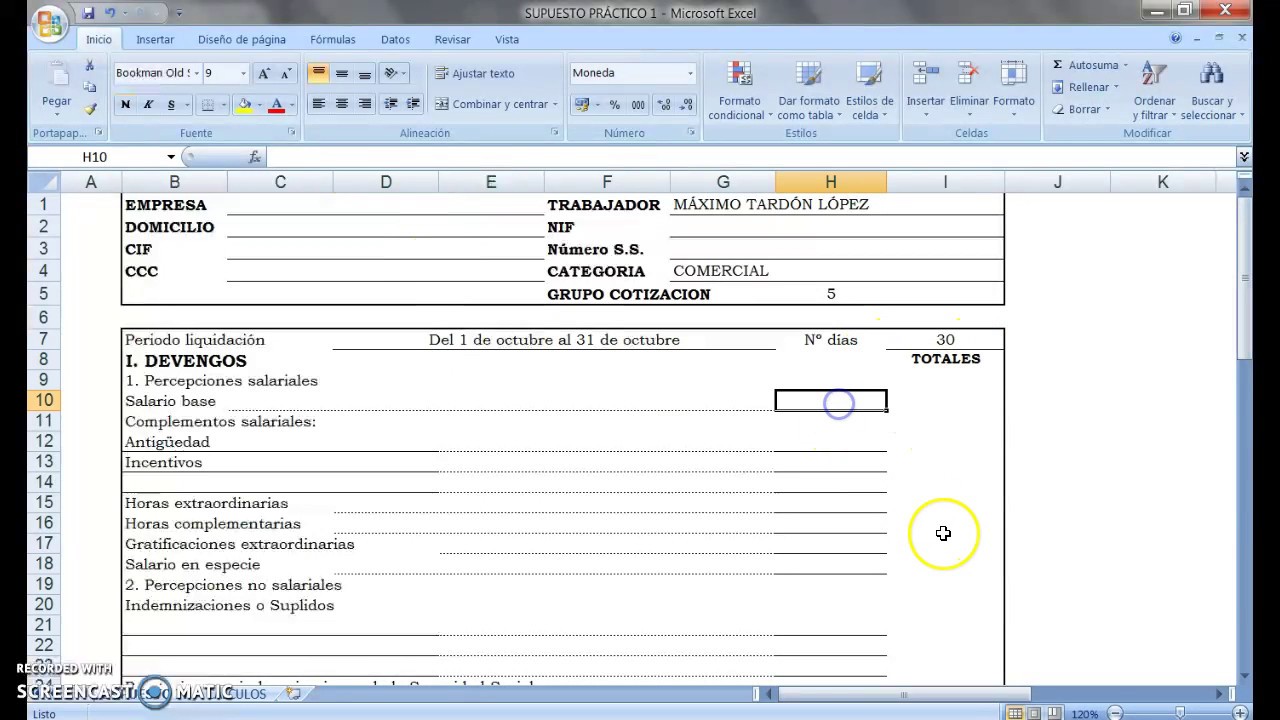Click the Eliminar cells icon
1280x720 pixels.
click(x=968, y=74)
